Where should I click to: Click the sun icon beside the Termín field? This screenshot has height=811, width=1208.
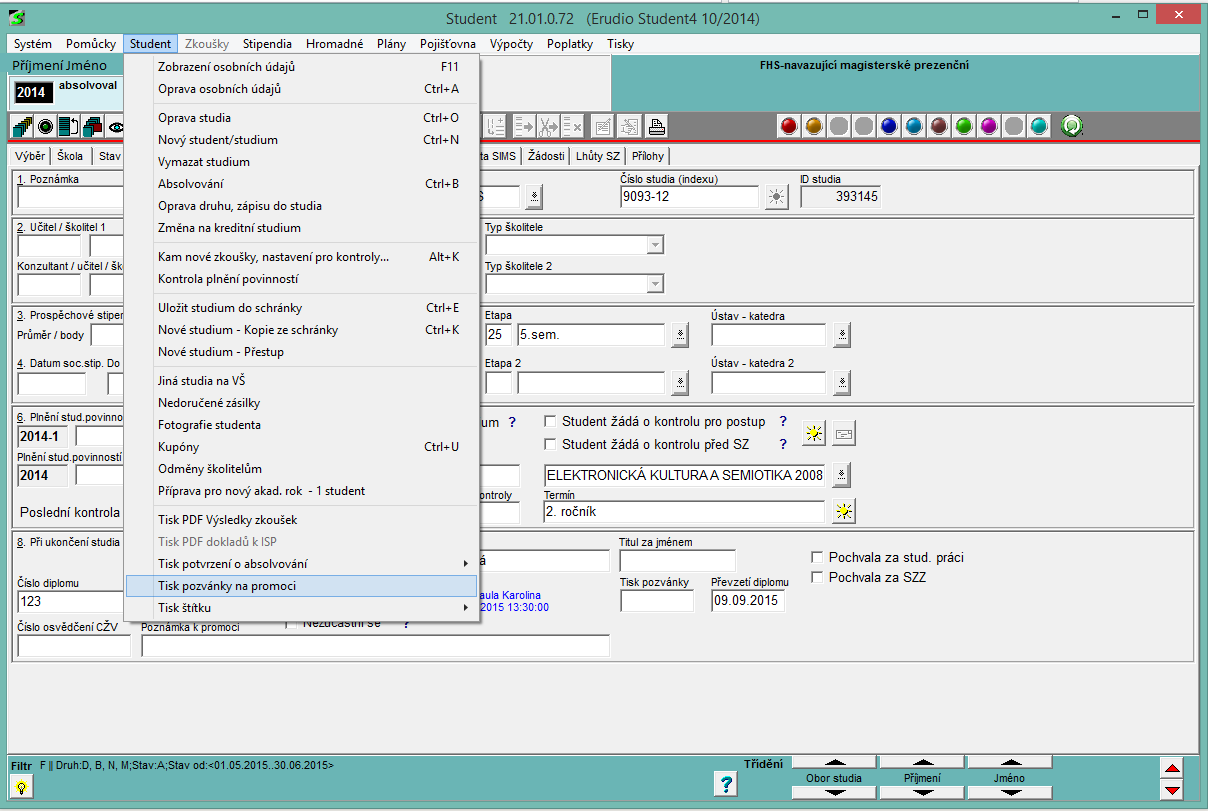(x=845, y=511)
